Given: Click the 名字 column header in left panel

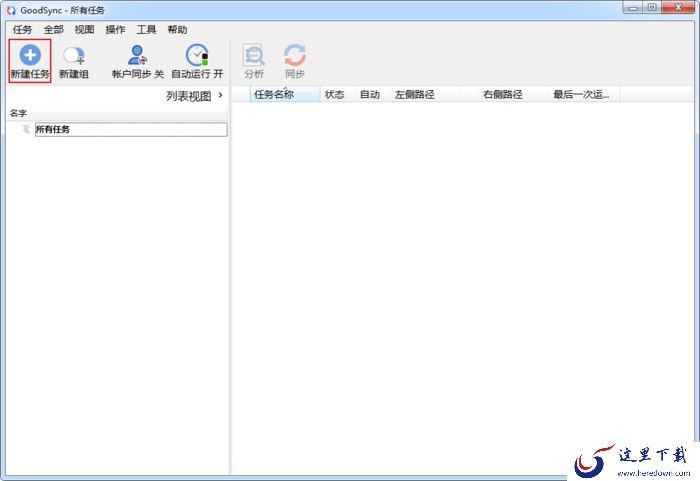Looking at the screenshot, I should [117, 113].
